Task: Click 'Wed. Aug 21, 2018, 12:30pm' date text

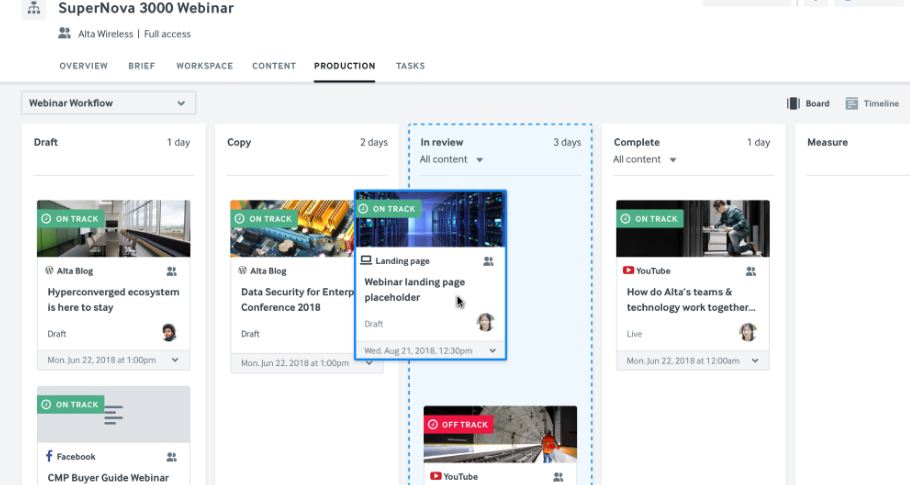Action: [x=418, y=350]
